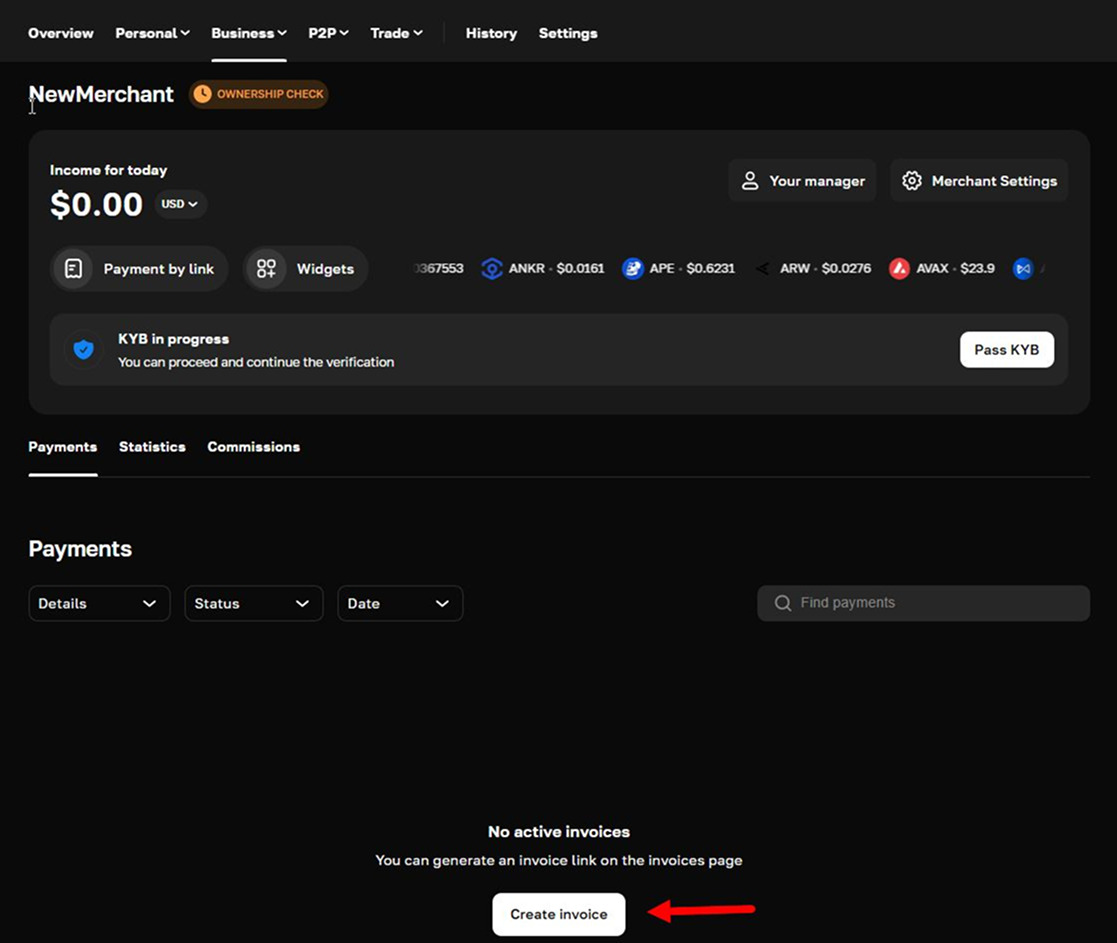Image resolution: width=1117 pixels, height=943 pixels.
Task: Click the Create invoice button
Action: (x=558, y=913)
